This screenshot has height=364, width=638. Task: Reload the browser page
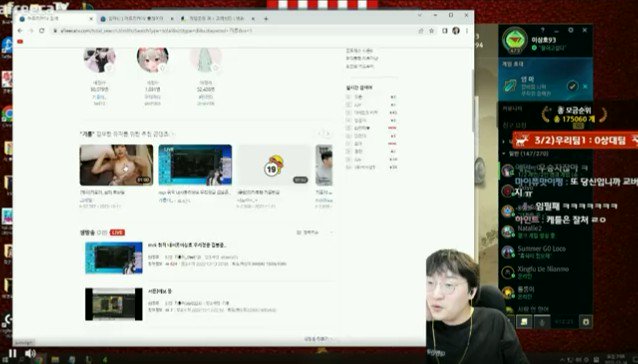[42, 31]
